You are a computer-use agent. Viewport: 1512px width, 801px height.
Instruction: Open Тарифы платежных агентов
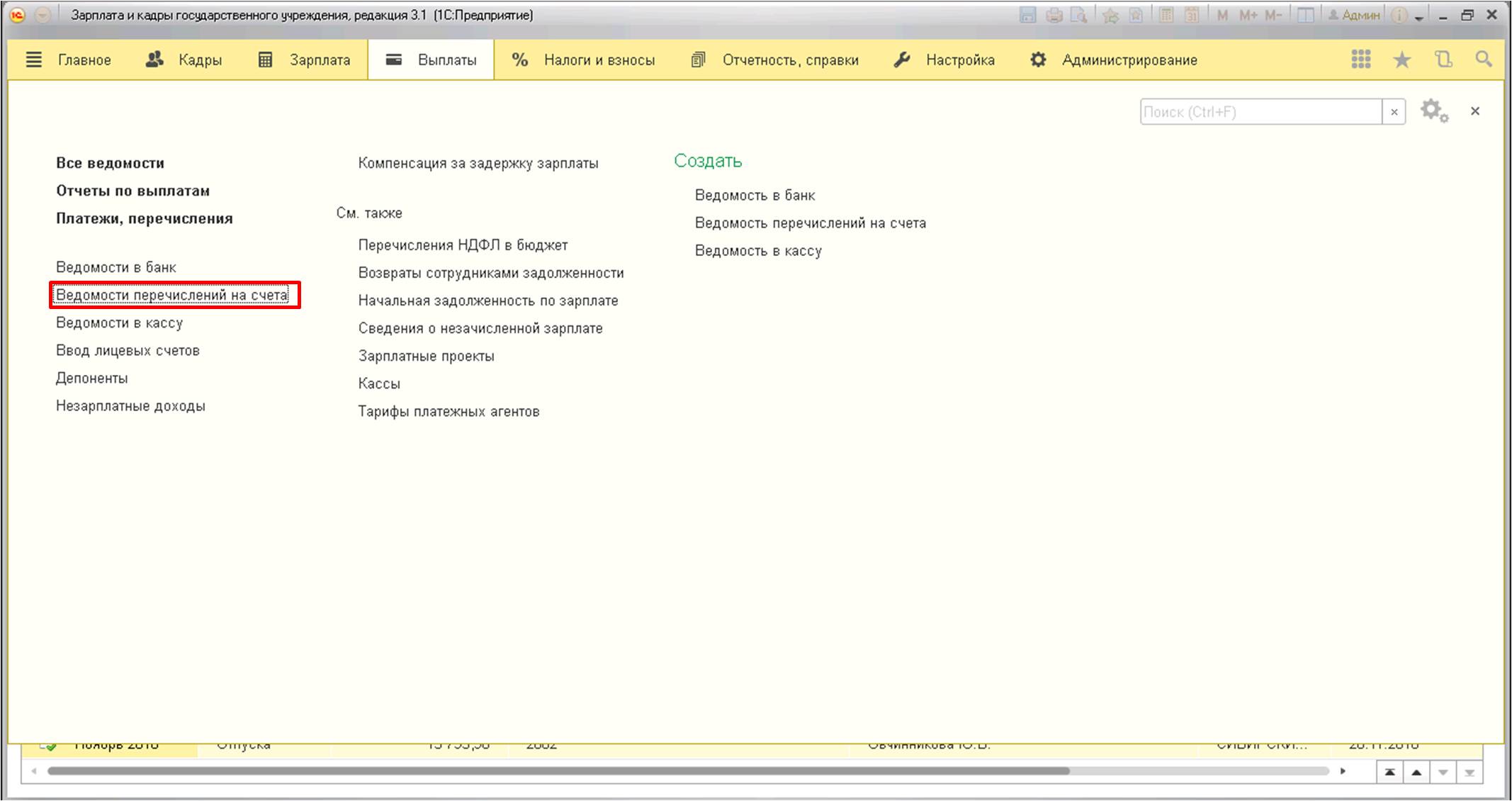[449, 412]
